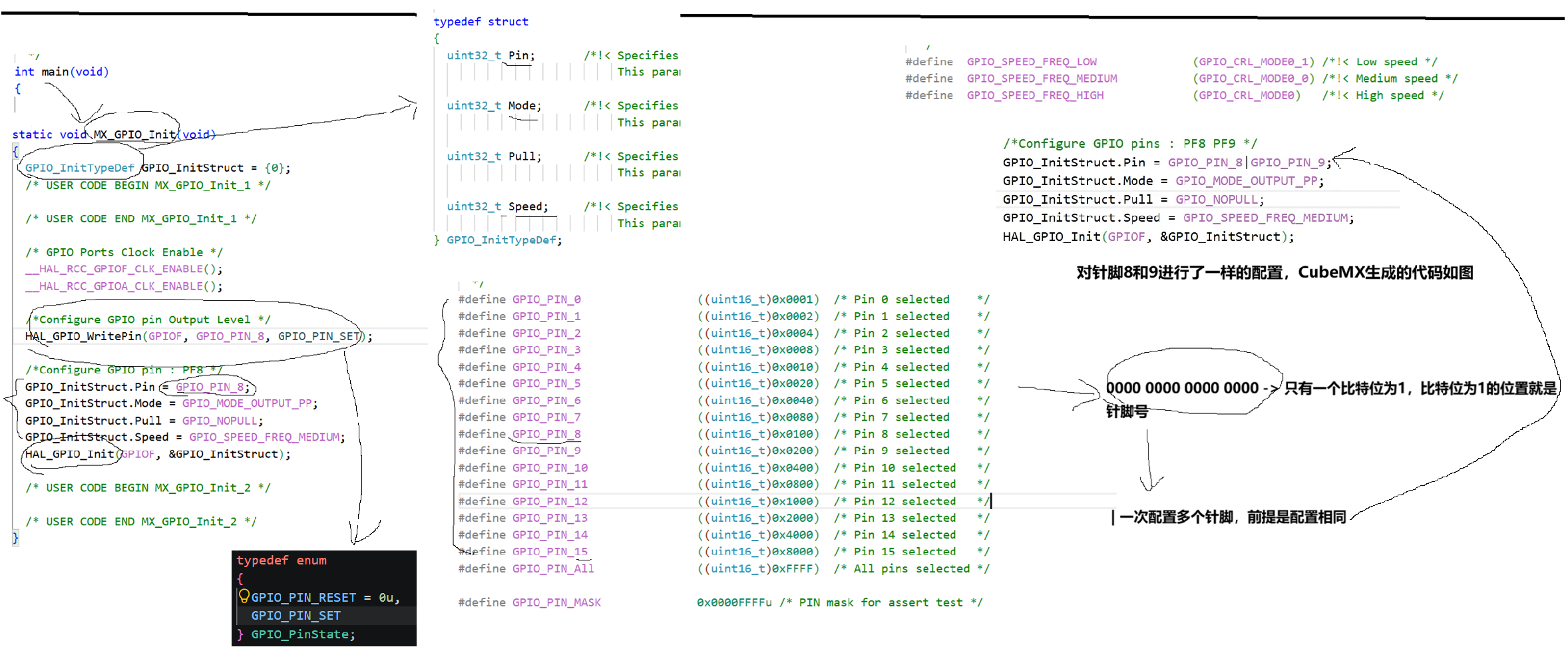
Task: Click the yellow lightbulb quick-fix icon
Action: coord(244,596)
